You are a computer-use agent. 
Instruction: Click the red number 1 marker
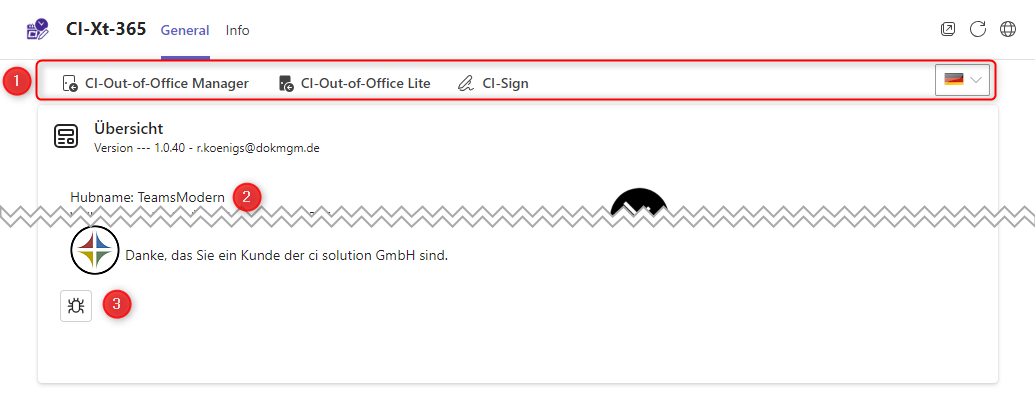[16, 81]
